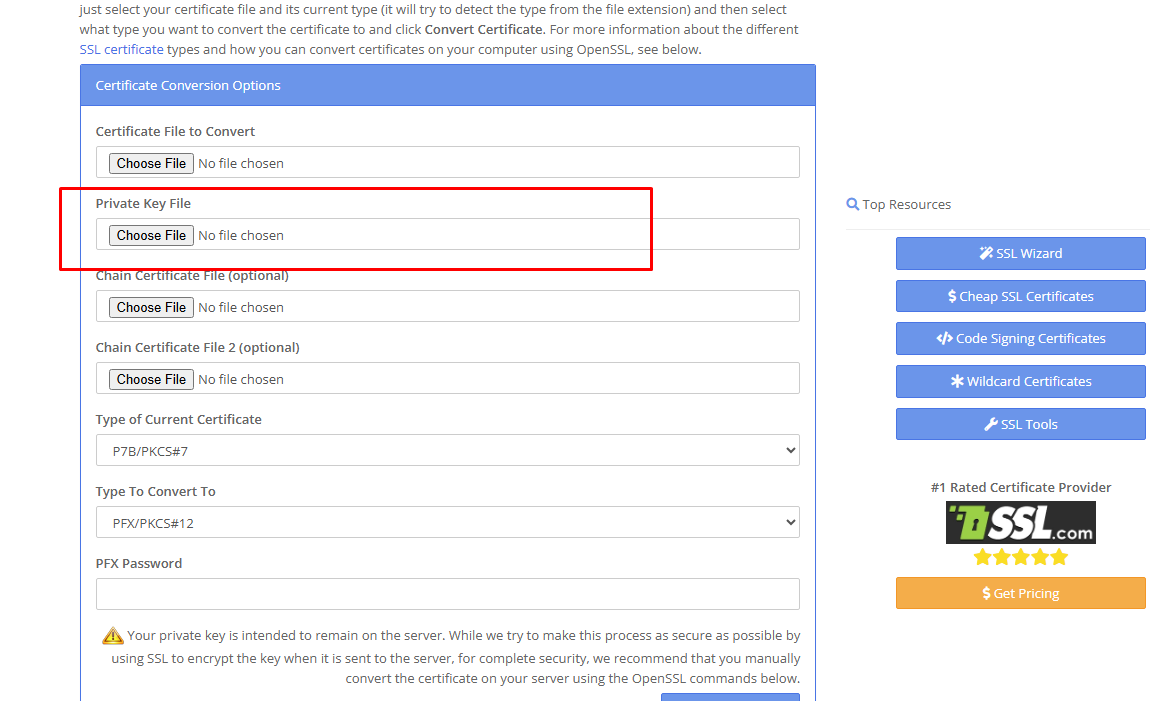This screenshot has width=1150, height=701.
Task: Open the SSL Tools button
Action: (1020, 424)
